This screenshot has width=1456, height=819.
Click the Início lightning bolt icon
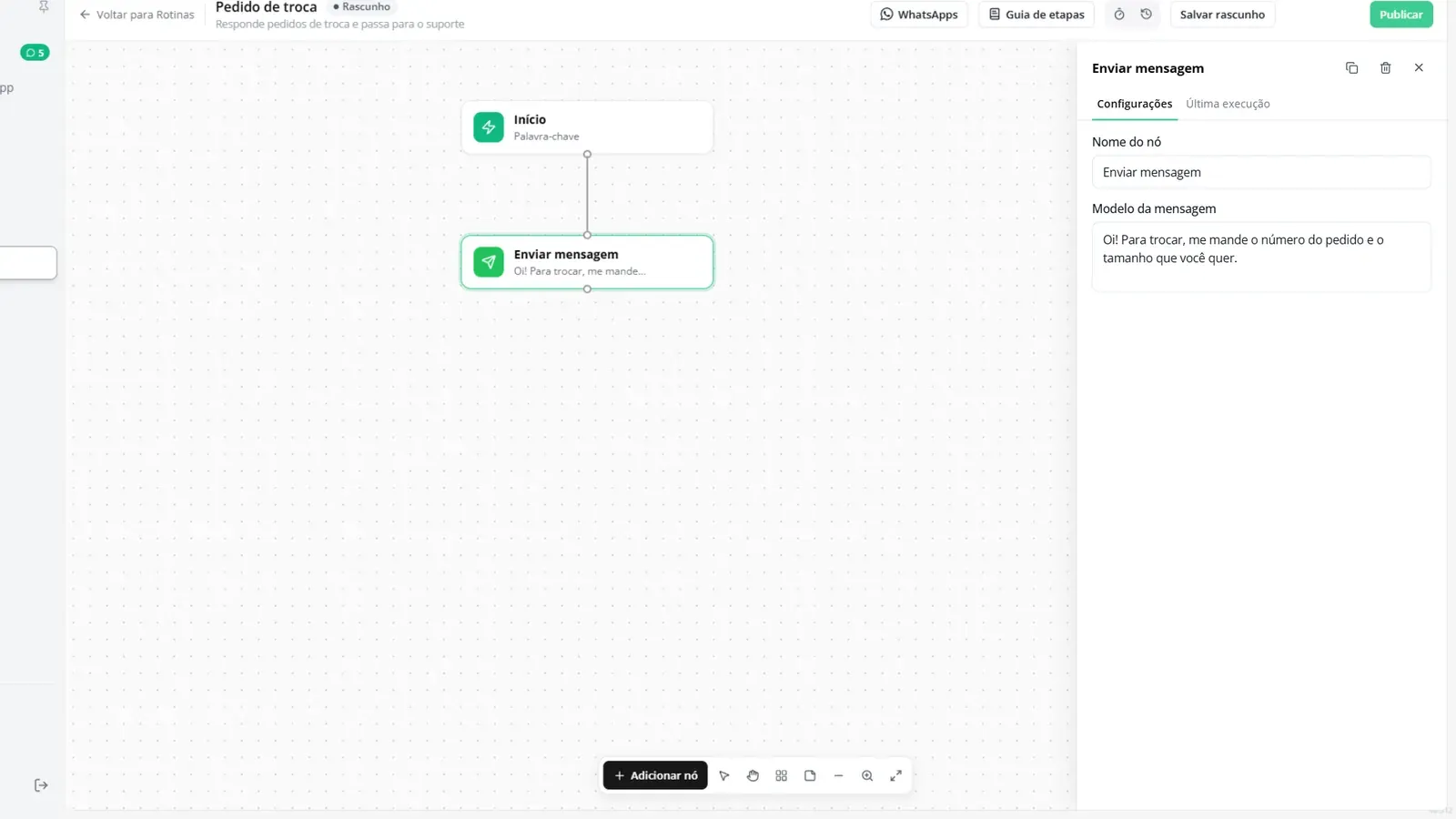click(x=489, y=127)
